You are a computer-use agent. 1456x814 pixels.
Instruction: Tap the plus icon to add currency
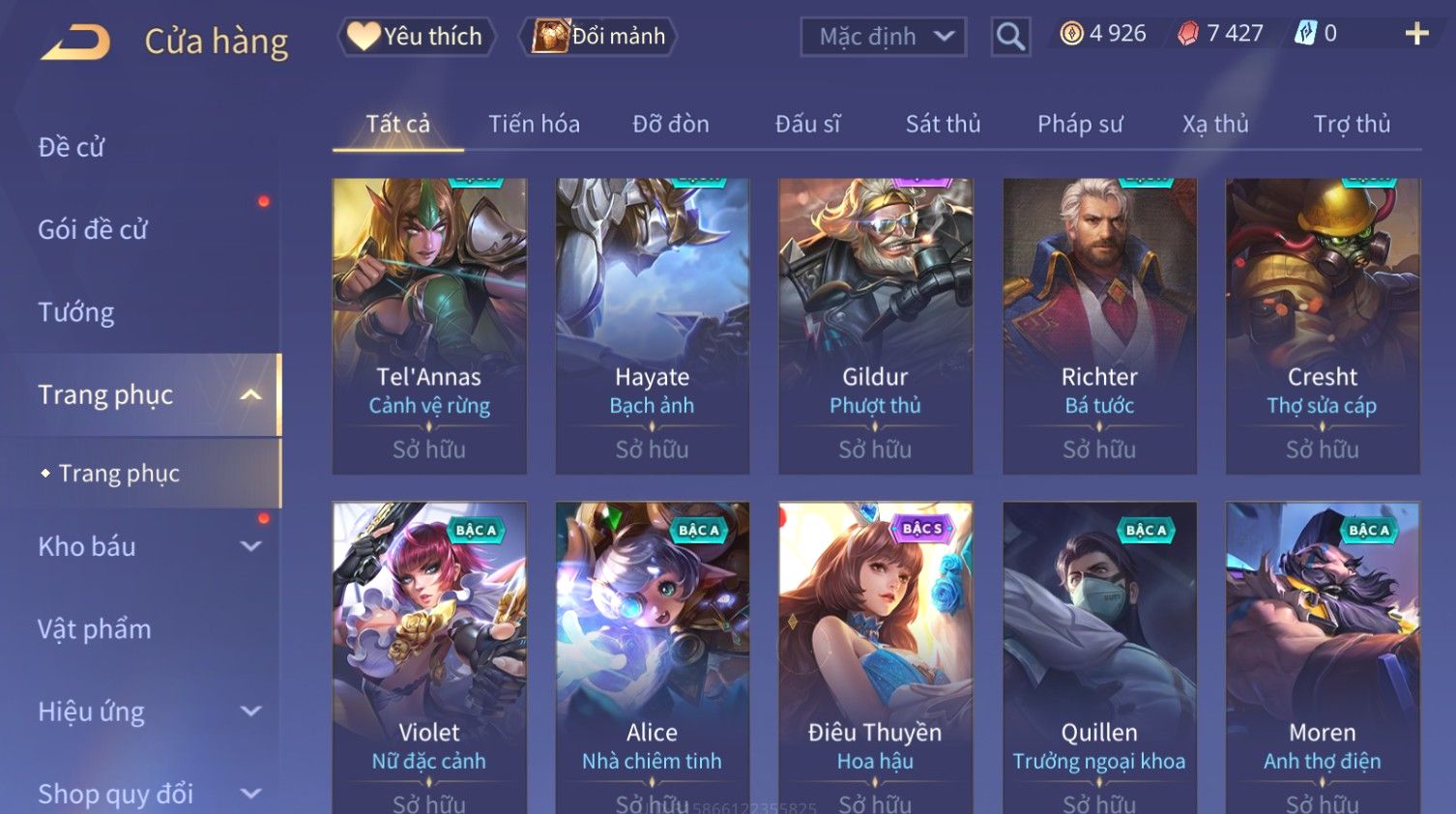click(x=1416, y=34)
